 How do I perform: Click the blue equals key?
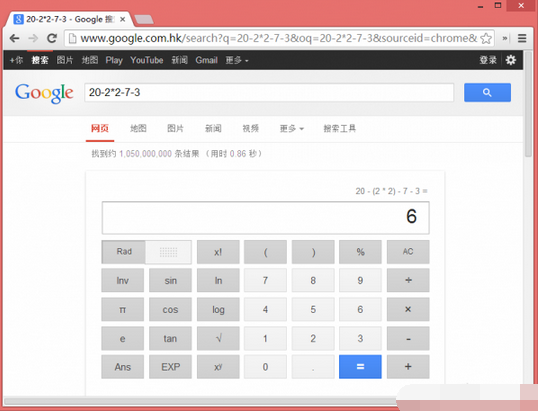point(360,367)
